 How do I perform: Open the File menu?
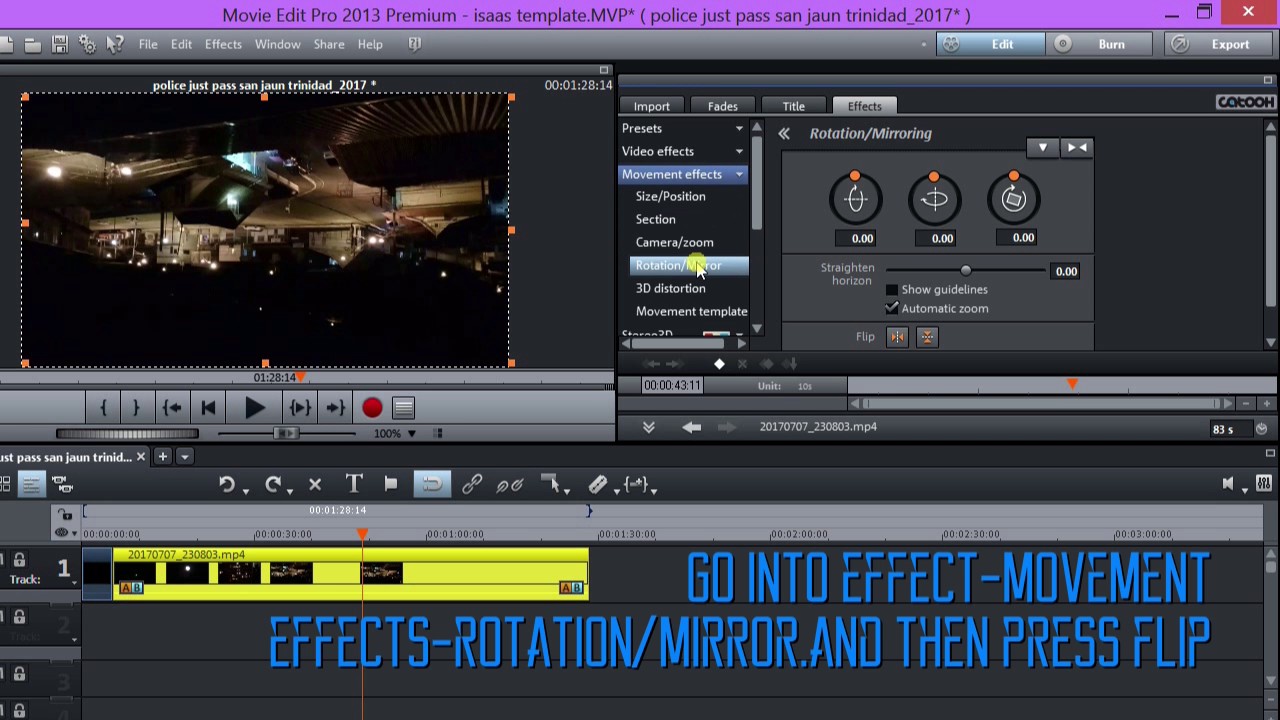[x=148, y=44]
